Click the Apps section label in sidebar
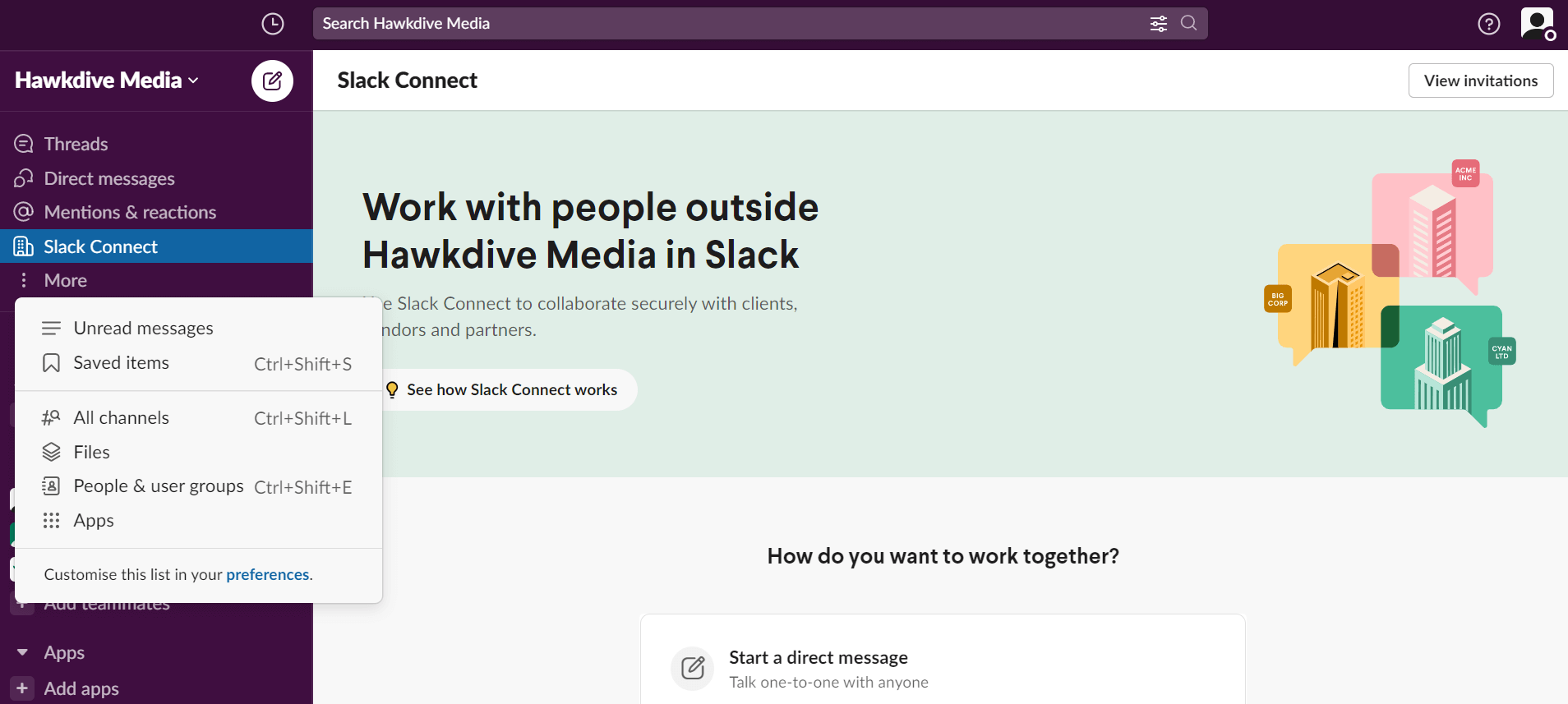 point(64,652)
